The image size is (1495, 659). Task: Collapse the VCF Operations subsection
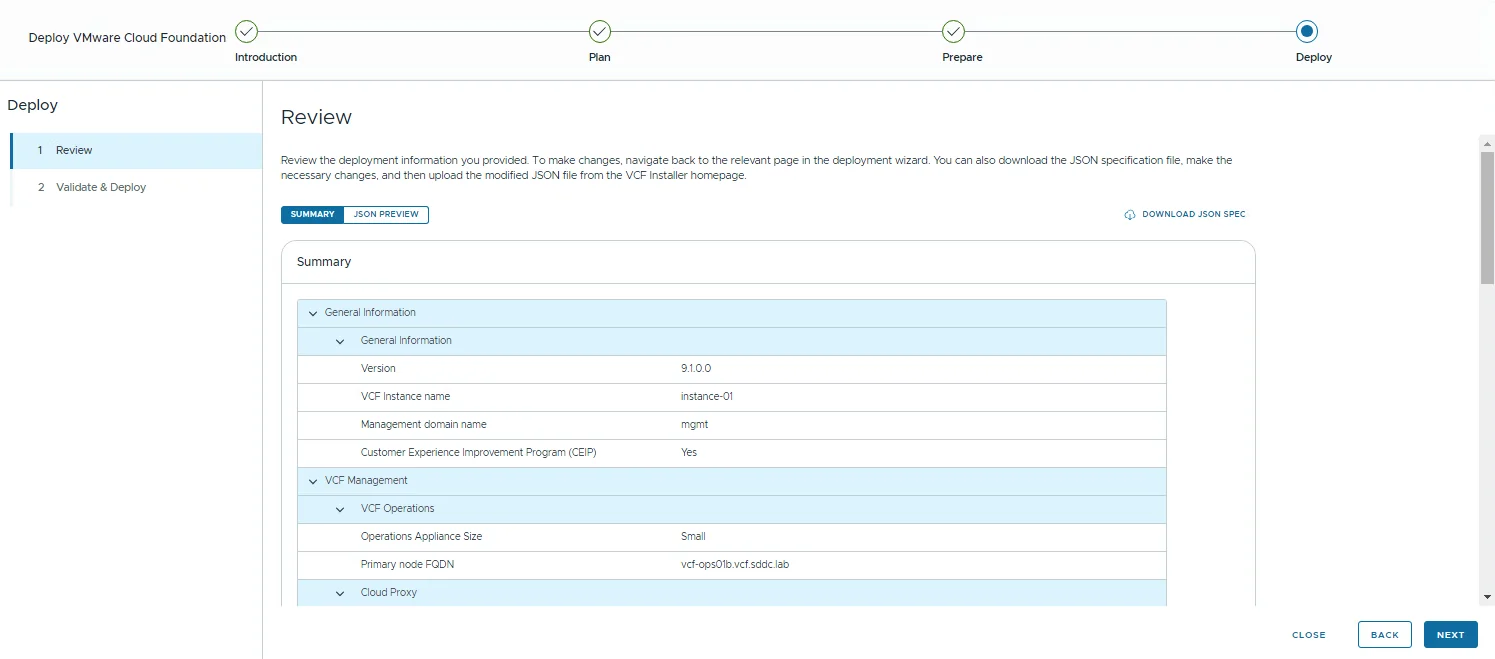(340, 509)
